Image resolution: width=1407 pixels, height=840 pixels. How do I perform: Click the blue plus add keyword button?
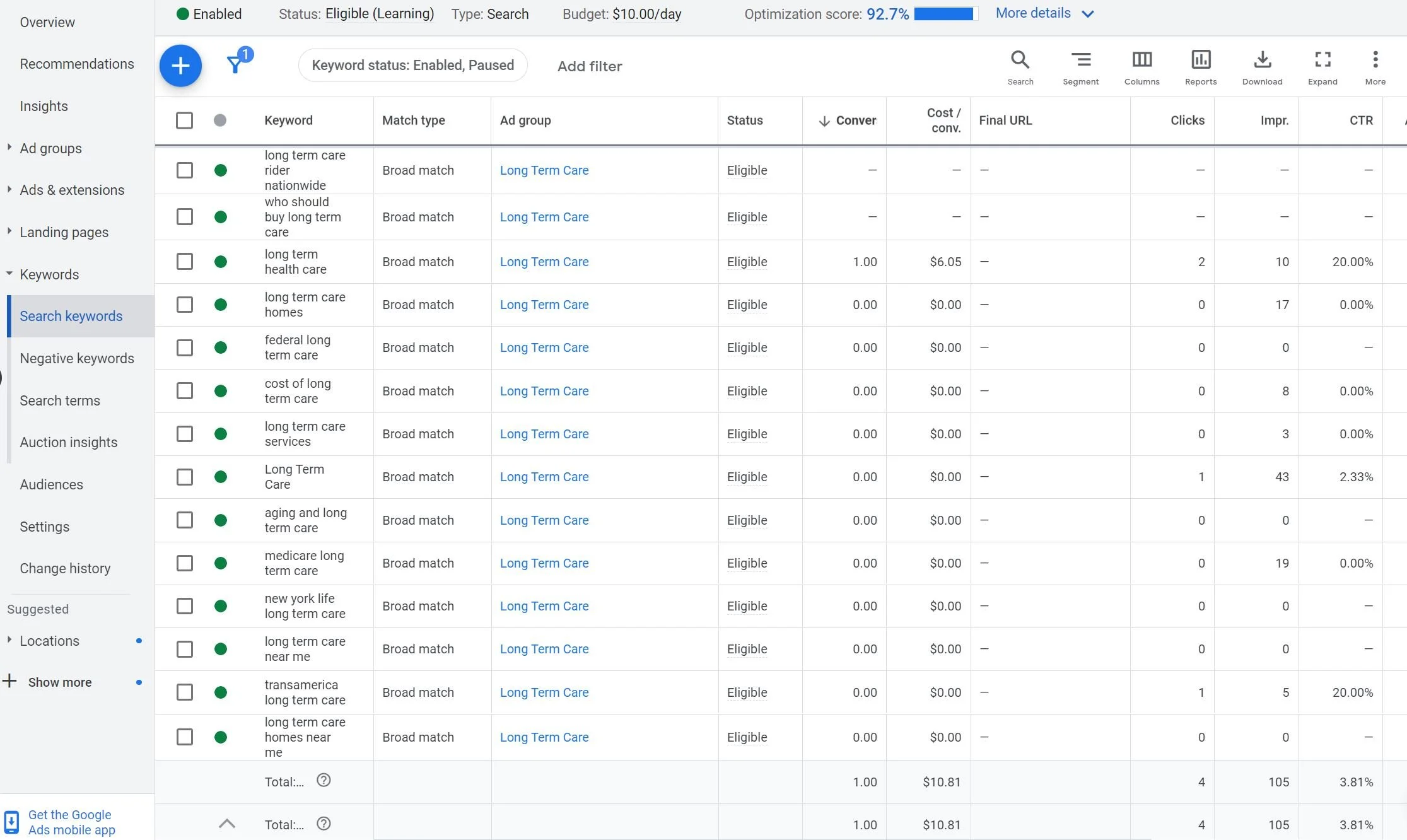pyautogui.click(x=180, y=66)
